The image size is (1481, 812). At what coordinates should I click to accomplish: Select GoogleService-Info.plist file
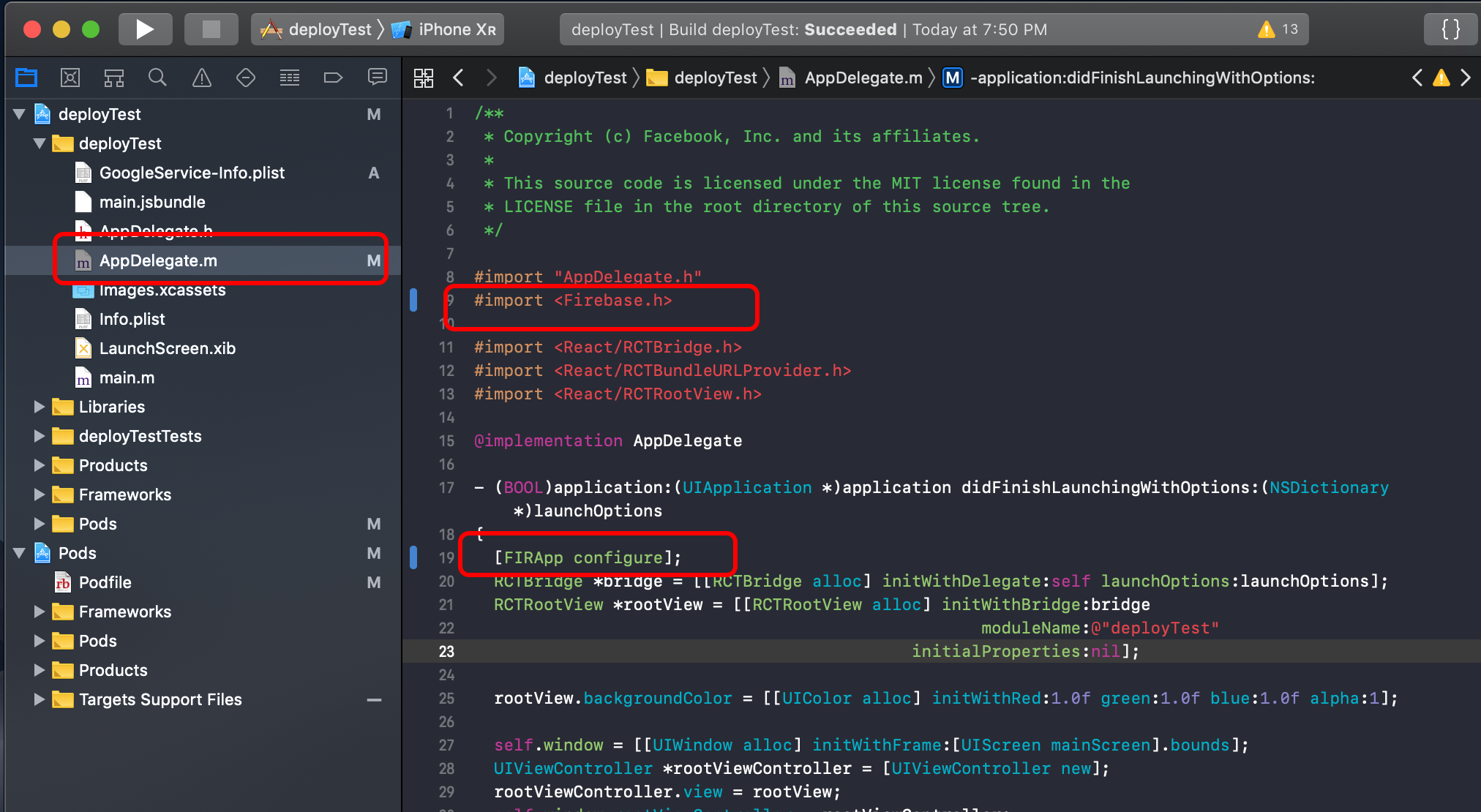pyautogui.click(x=192, y=173)
